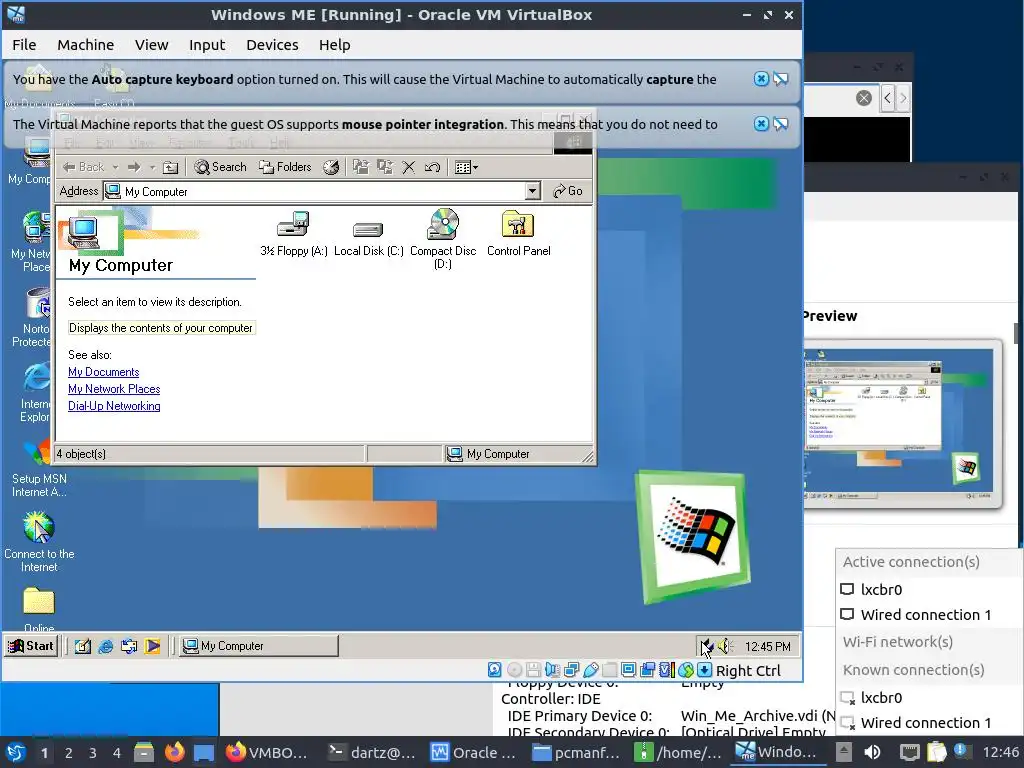Click the Delete X toolbar icon
Image resolution: width=1024 pixels, height=768 pixels.
[x=409, y=167]
